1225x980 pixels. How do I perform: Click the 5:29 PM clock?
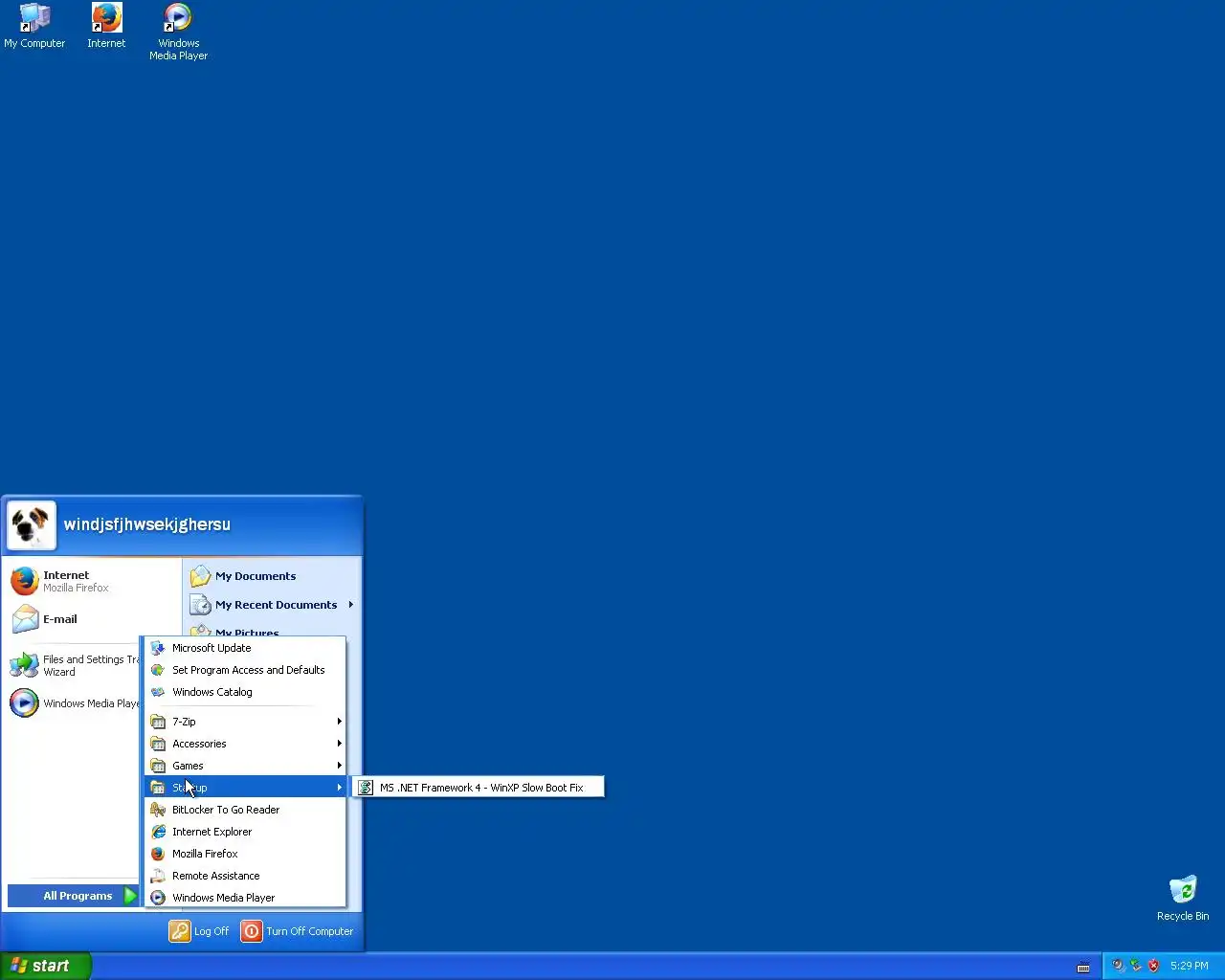(x=1190, y=966)
